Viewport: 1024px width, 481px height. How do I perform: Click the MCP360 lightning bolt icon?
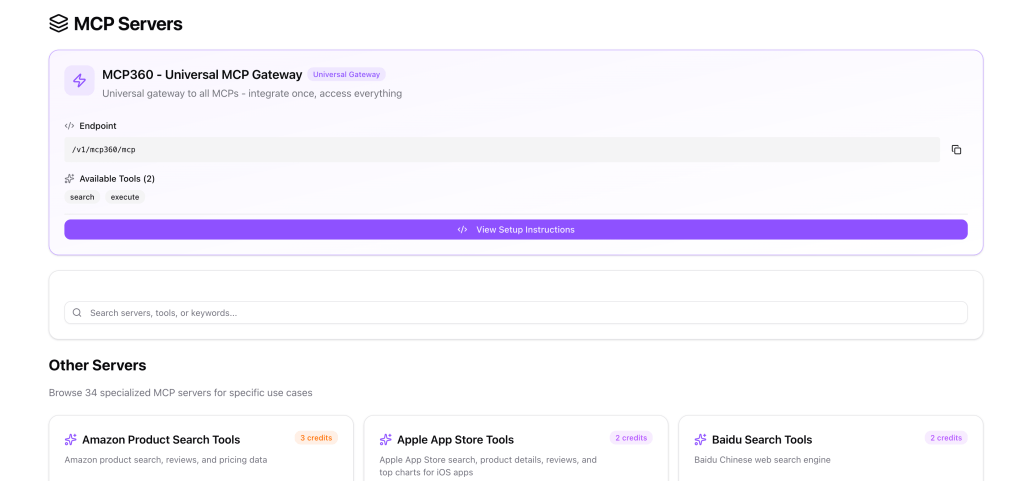(x=80, y=81)
